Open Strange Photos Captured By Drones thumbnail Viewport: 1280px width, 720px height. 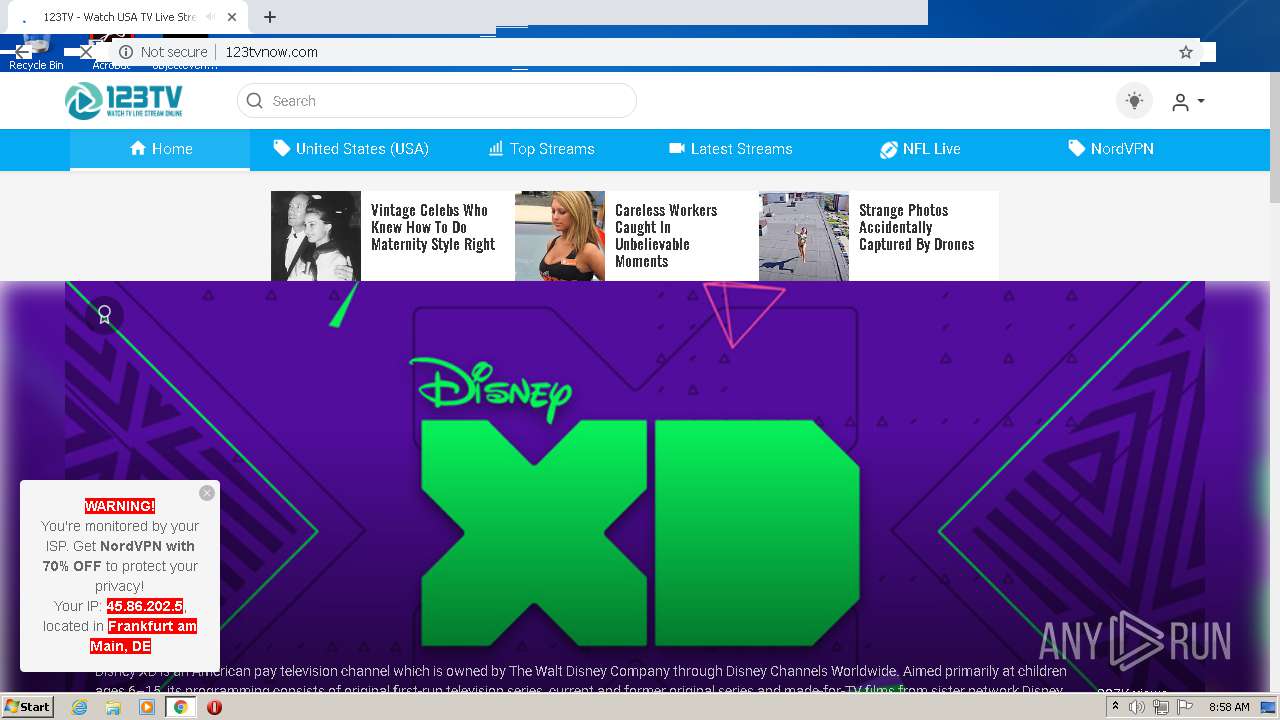pos(804,236)
